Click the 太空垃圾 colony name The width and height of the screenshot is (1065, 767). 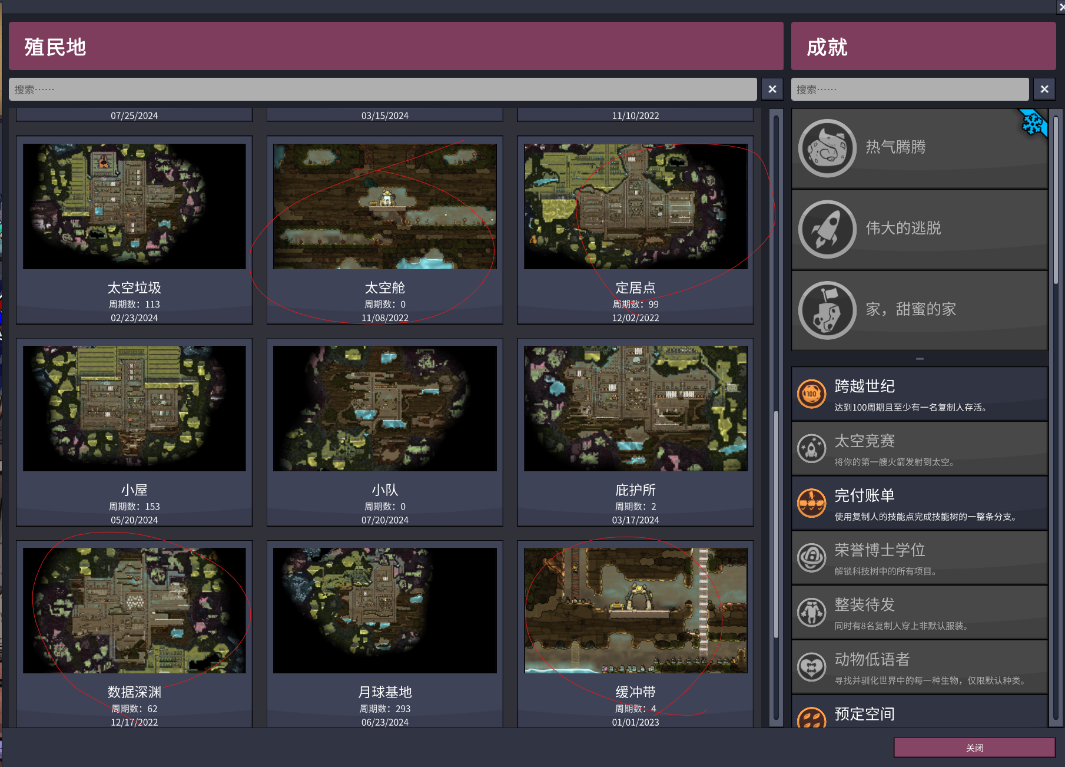coord(134,288)
